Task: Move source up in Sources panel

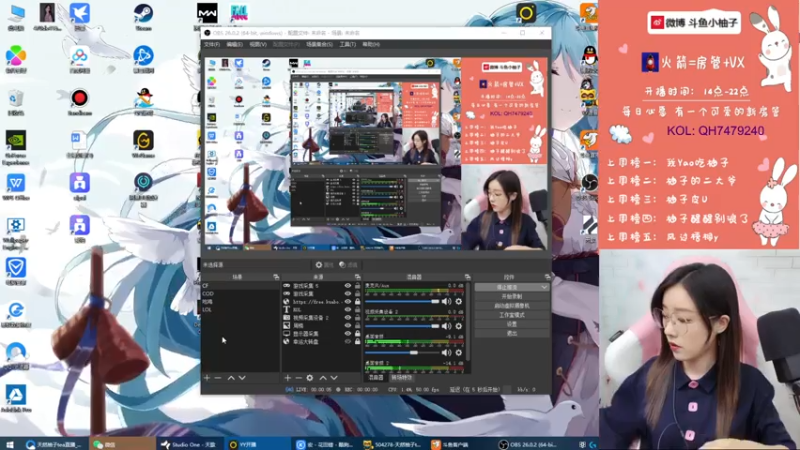Action: (322, 378)
